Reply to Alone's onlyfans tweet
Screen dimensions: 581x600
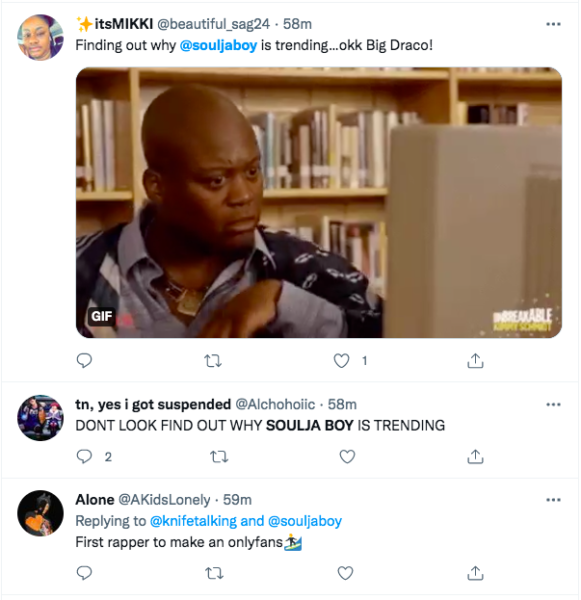click(x=84, y=573)
